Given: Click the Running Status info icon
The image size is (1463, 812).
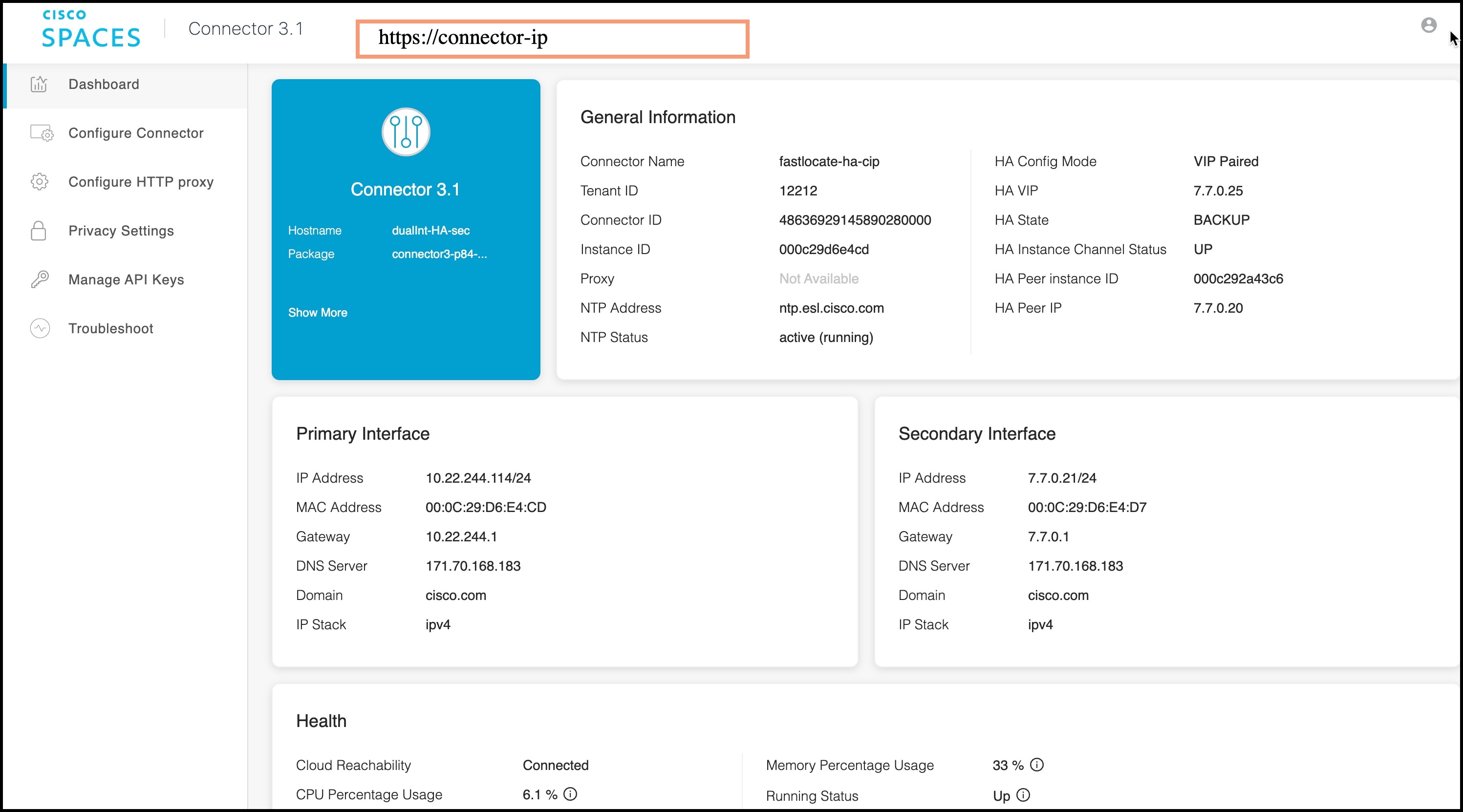Looking at the screenshot, I should (x=1023, y=795).
